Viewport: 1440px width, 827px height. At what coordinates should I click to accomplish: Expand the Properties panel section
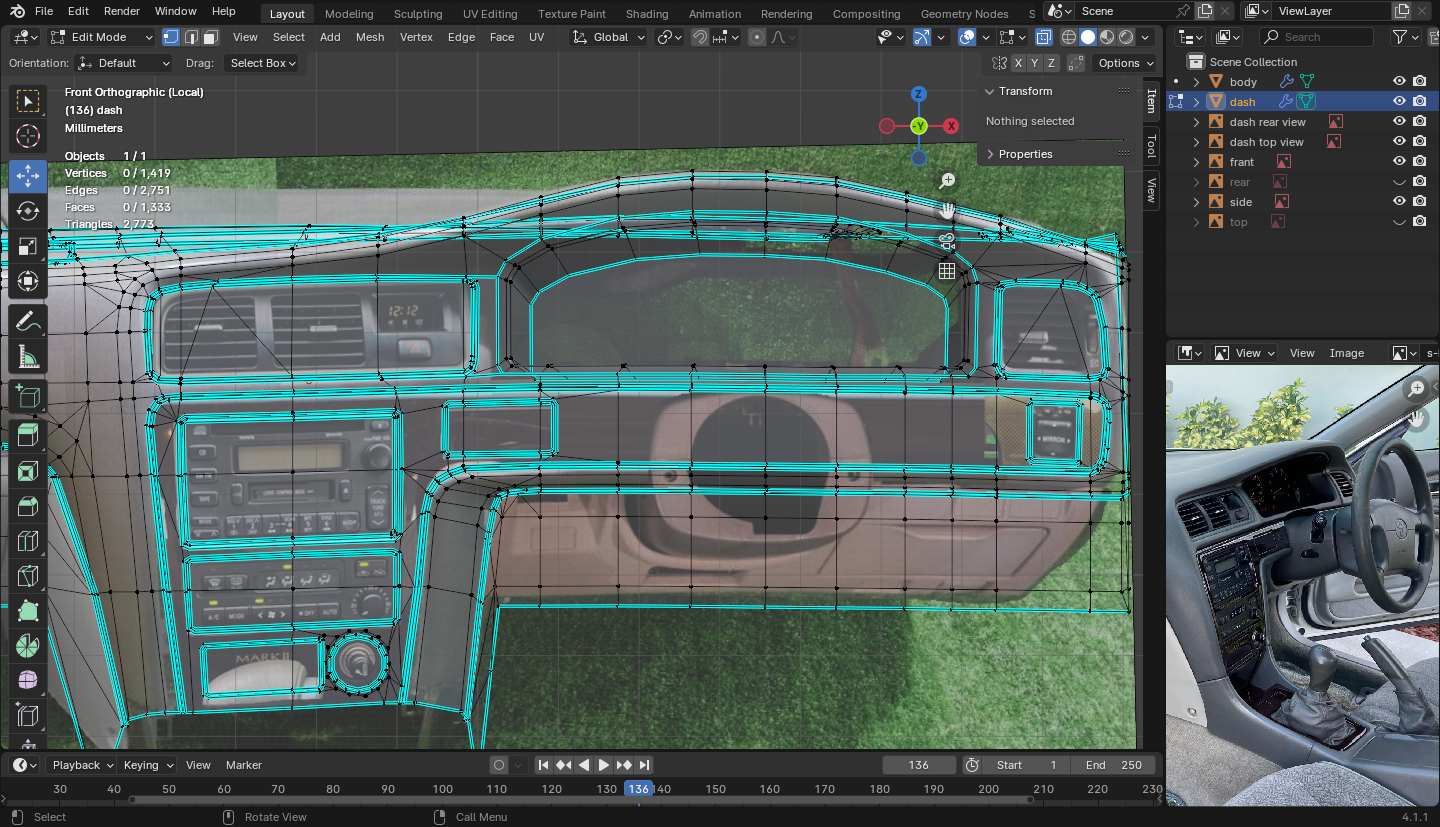[1024, 154]
